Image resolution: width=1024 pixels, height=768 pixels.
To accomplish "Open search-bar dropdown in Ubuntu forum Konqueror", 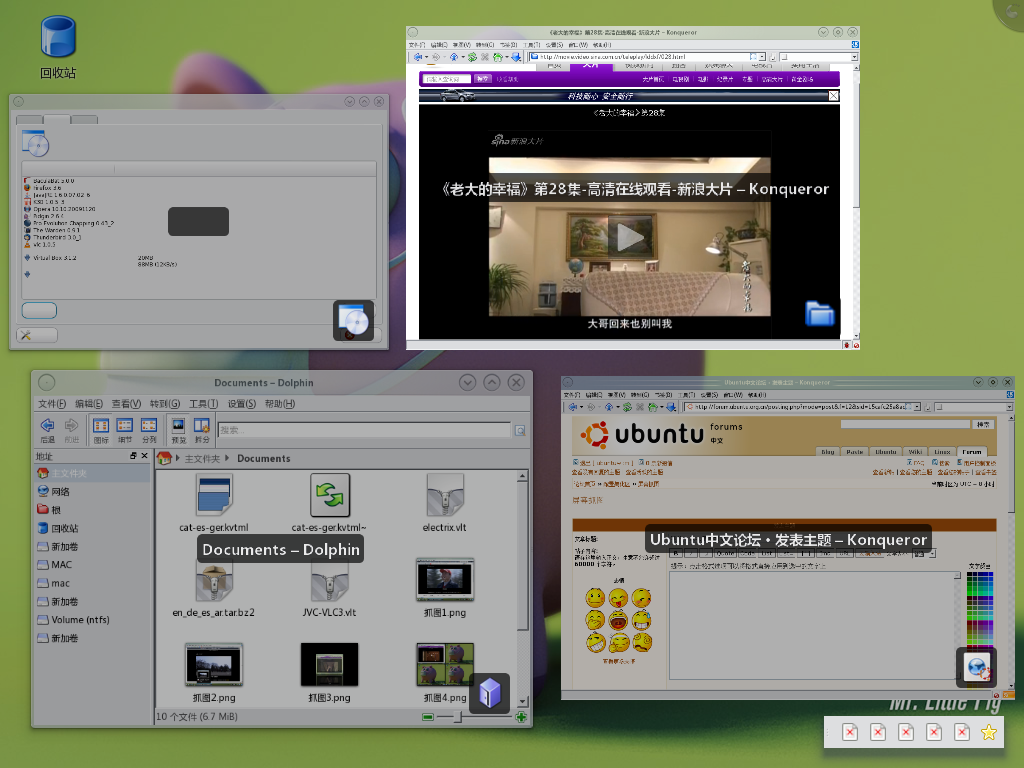I will point(1009,407).
